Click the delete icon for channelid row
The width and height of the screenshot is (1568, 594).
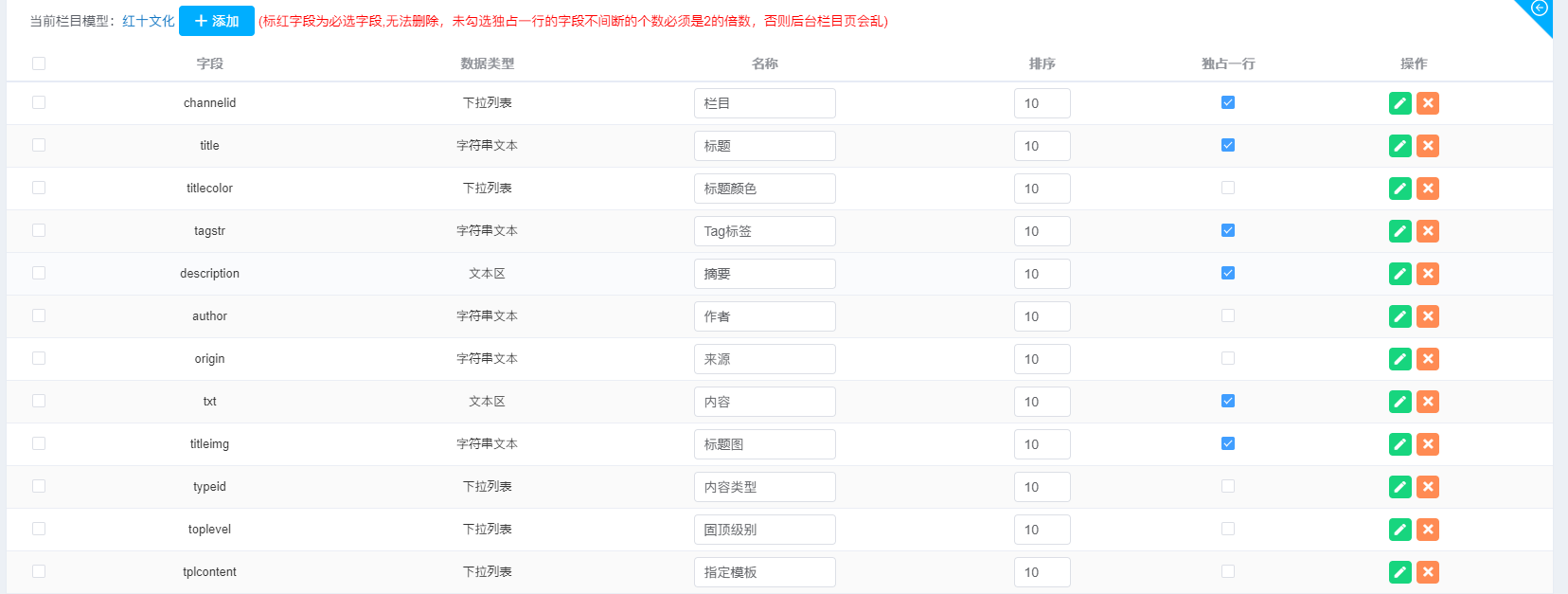pos(1428,103)
